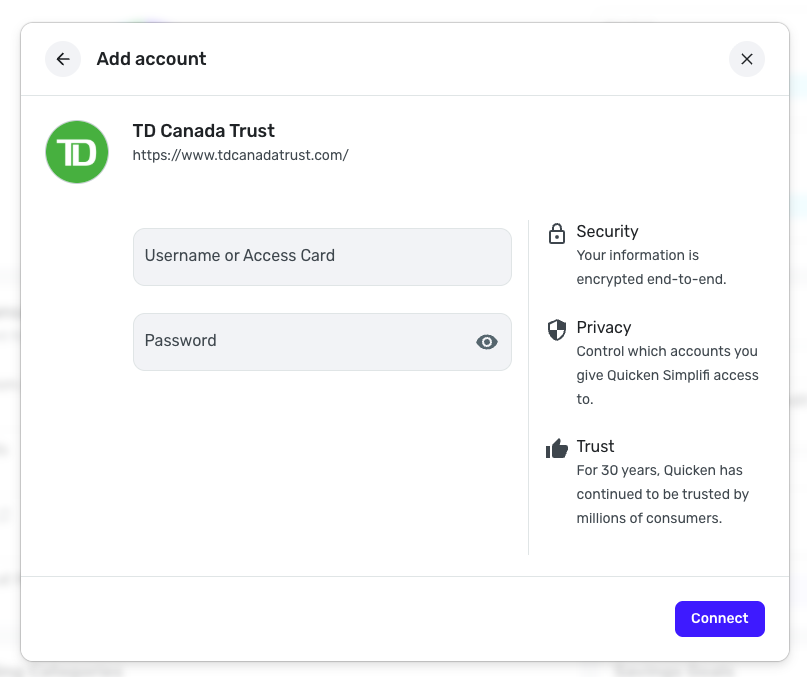This screenshot has height=677, width=807.
Task: Go back using the arrow button
Action: (x=63, y=59)
